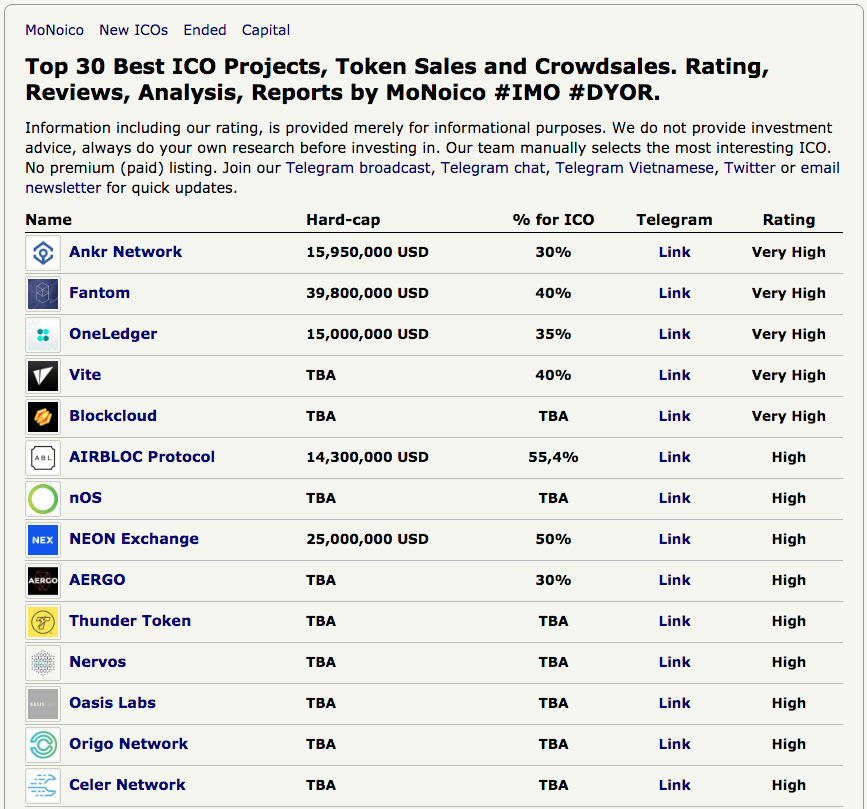Open the nOS project name link
Image resolution: width=867 pixels, height=809 pixels.
[86, 498]
